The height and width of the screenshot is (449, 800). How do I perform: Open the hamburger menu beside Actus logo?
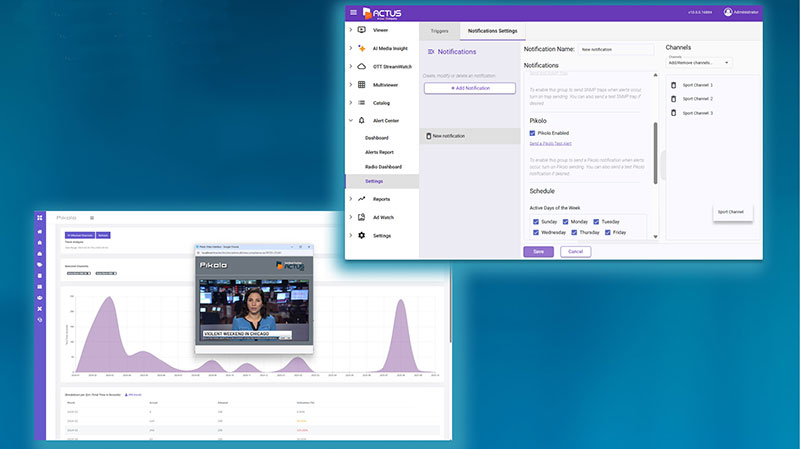pyautogui.click(x=353, y=12)
